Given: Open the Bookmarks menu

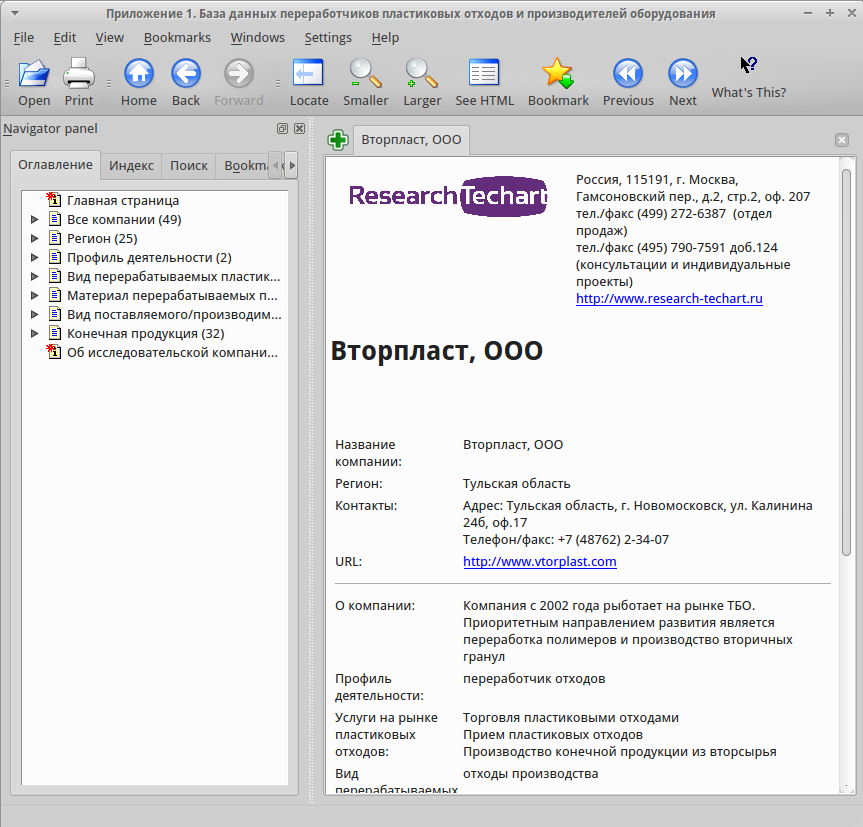Looking at the screenshot, I should pyautogui.click(x=177, y=37).
